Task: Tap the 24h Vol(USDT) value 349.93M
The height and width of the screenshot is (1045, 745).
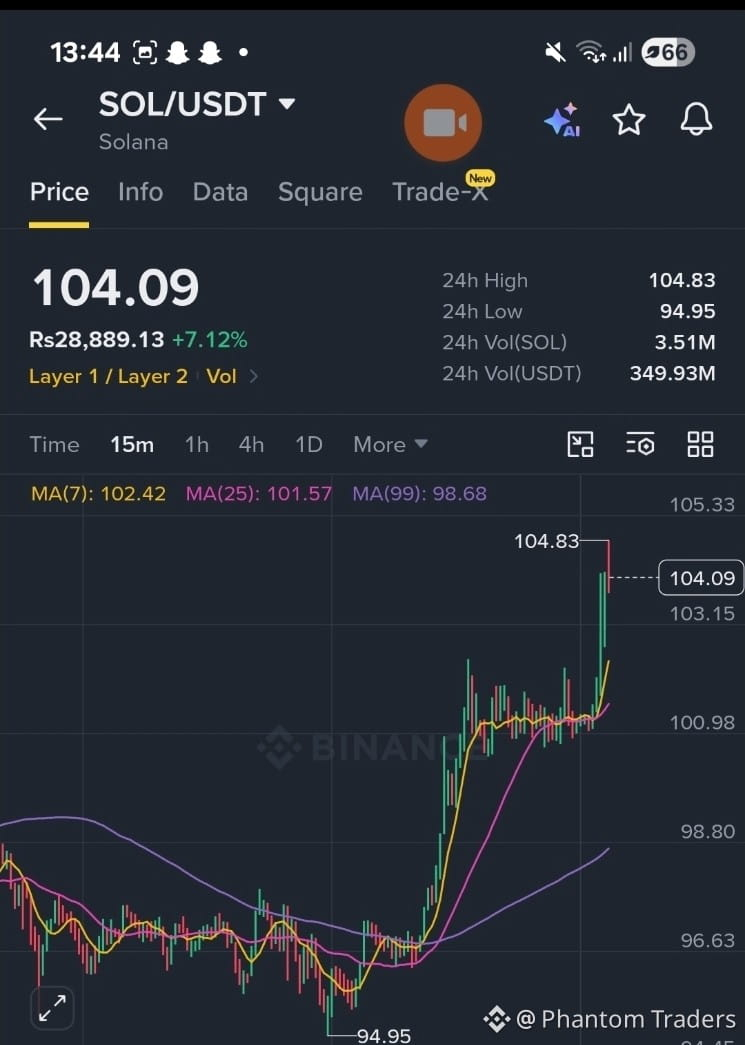Action: click(672, 373)
